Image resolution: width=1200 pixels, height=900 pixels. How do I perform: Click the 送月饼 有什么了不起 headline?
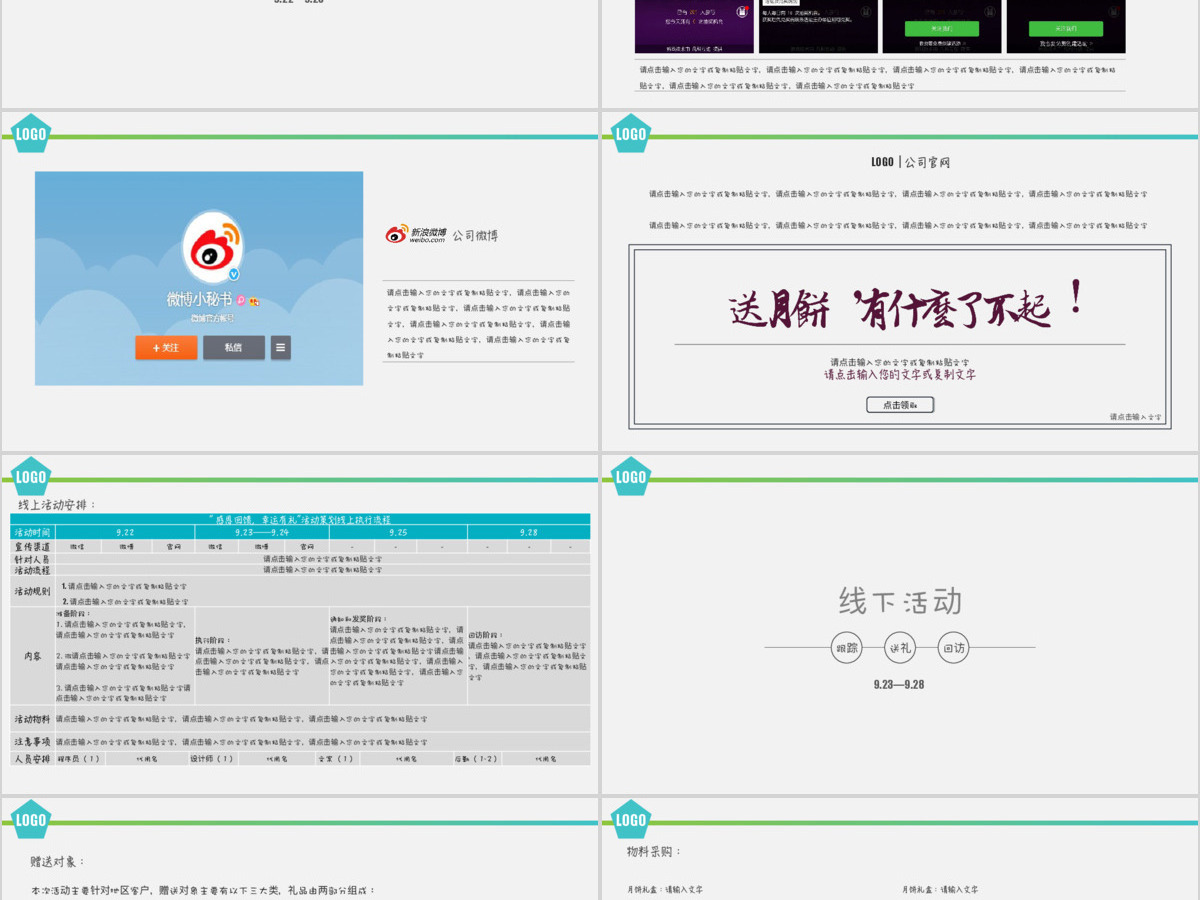[x=906, y=304]
